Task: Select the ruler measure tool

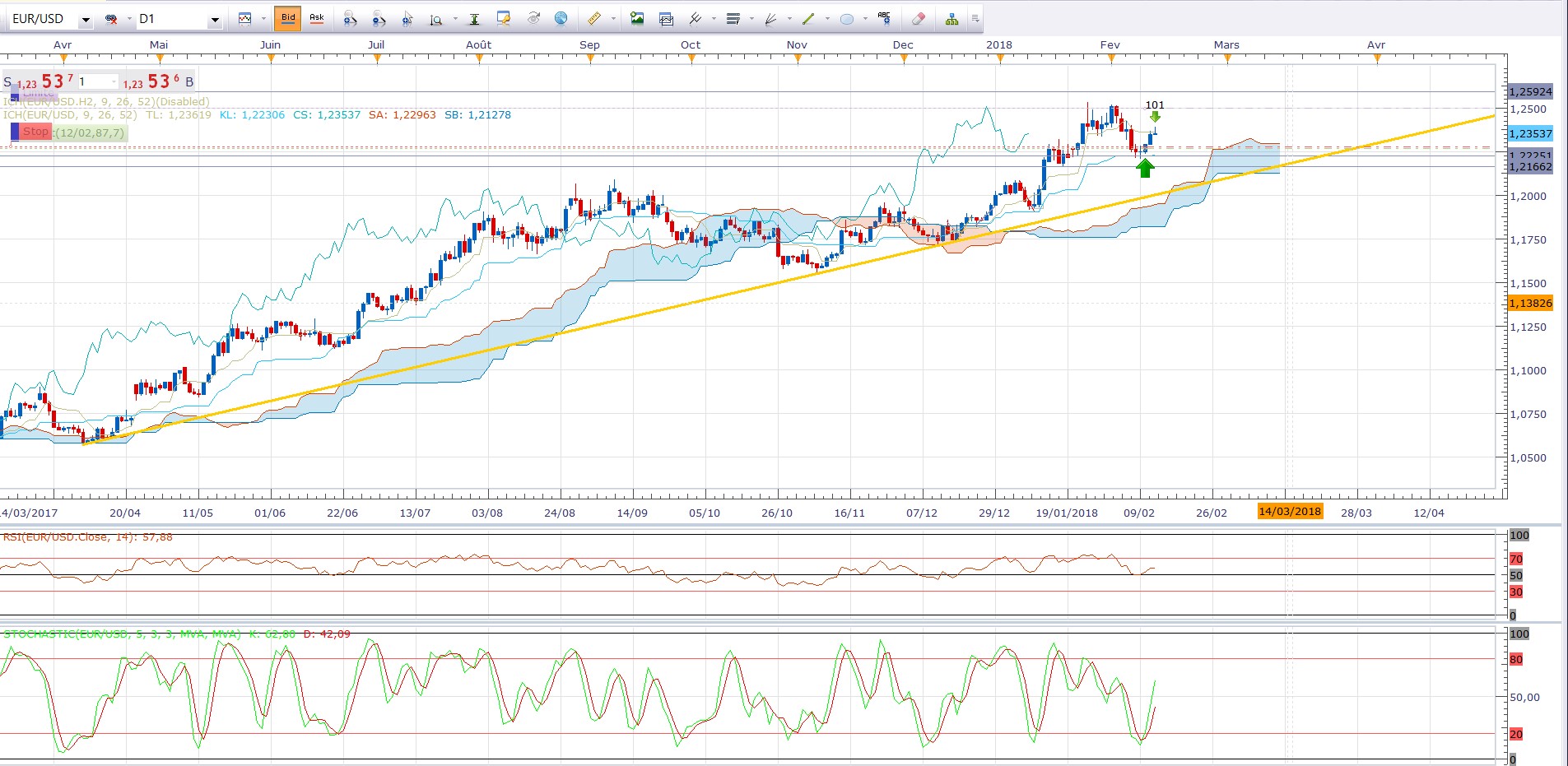Action: coord(594,18)
